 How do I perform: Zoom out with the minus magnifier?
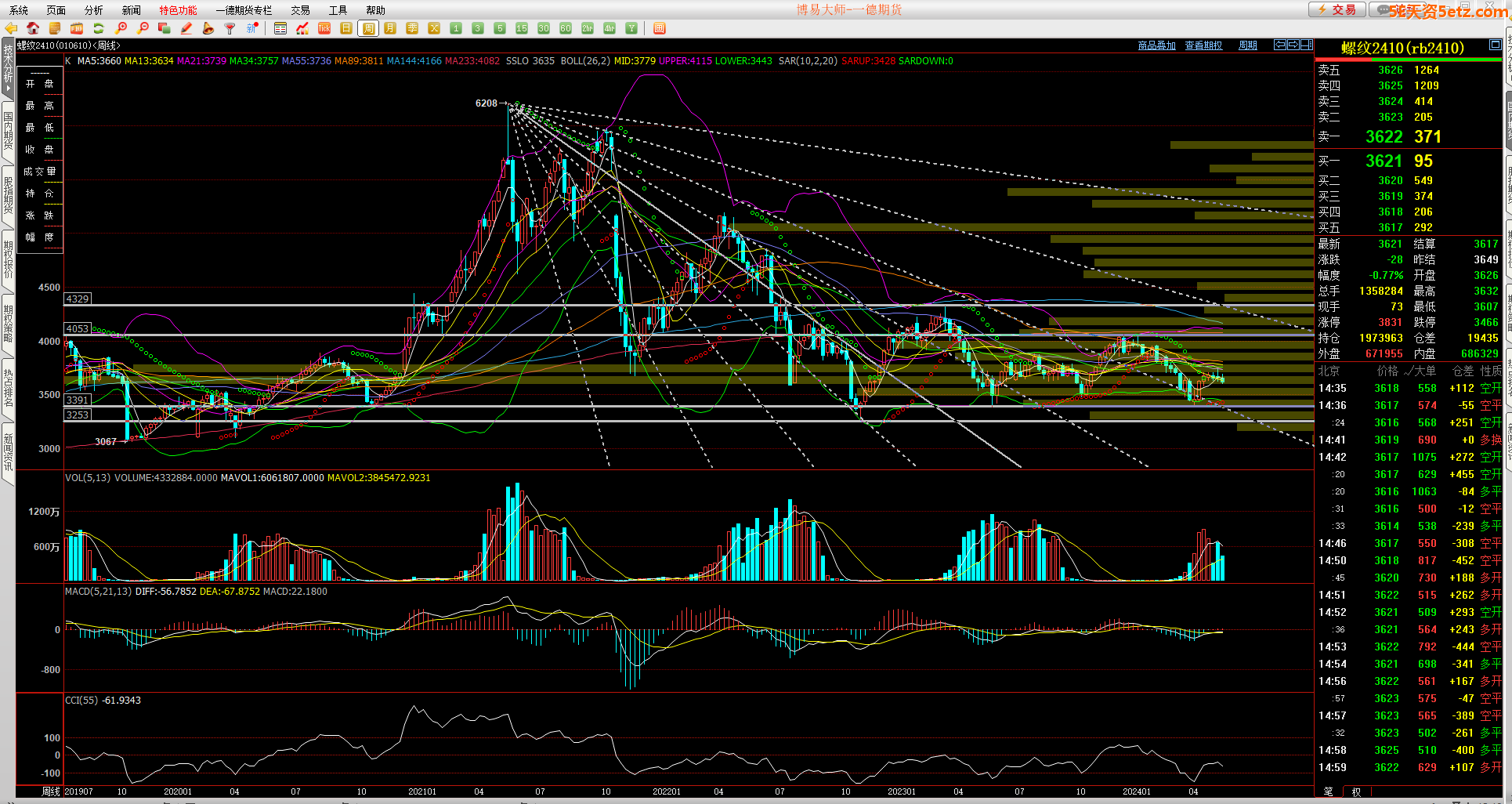(143, 28)
